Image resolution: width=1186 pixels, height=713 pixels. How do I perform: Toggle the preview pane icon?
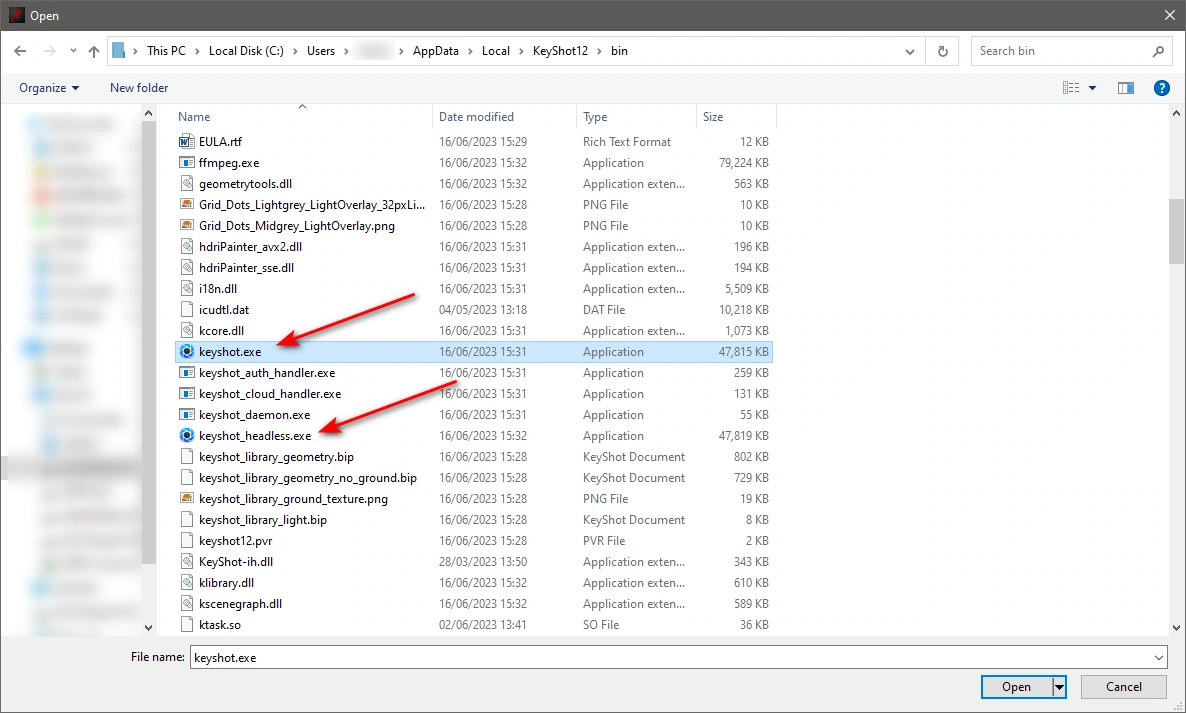[x=1125, y=88]
